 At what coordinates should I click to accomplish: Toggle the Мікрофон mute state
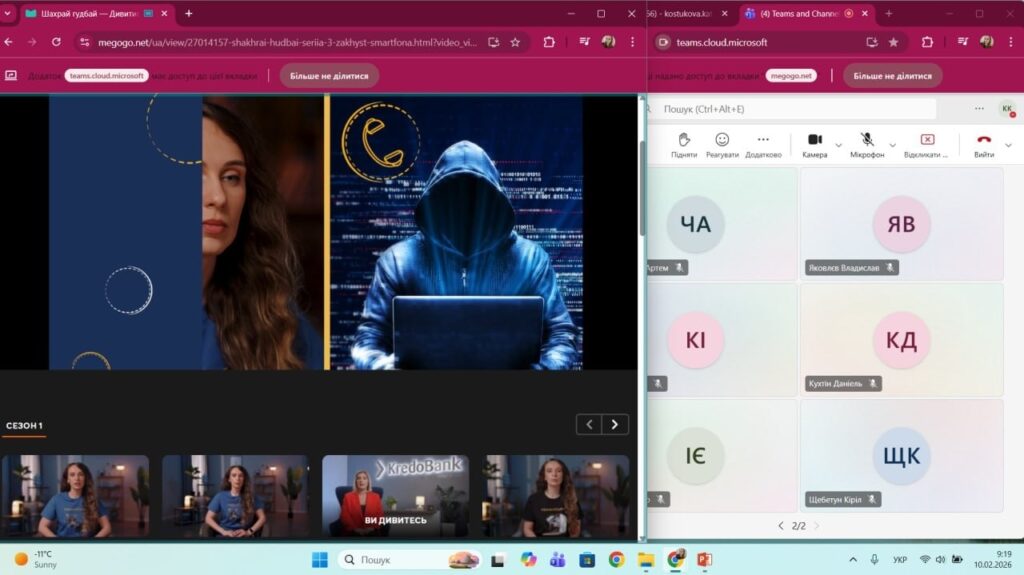pyautogui.click(x=867, y=140)
